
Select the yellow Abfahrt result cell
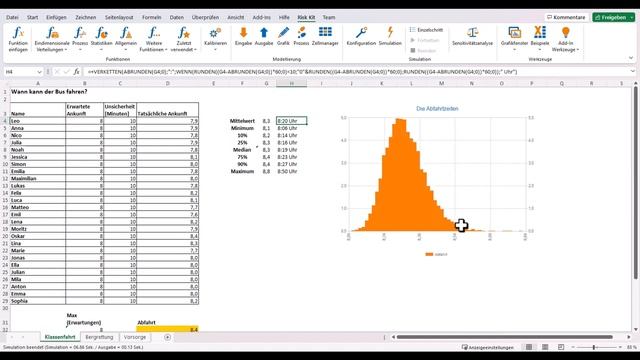(167, 329)
